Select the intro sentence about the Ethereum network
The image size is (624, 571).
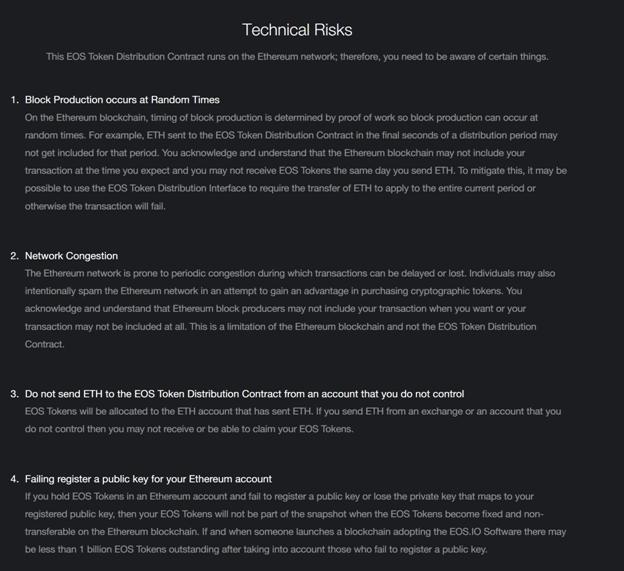[297, 57]
